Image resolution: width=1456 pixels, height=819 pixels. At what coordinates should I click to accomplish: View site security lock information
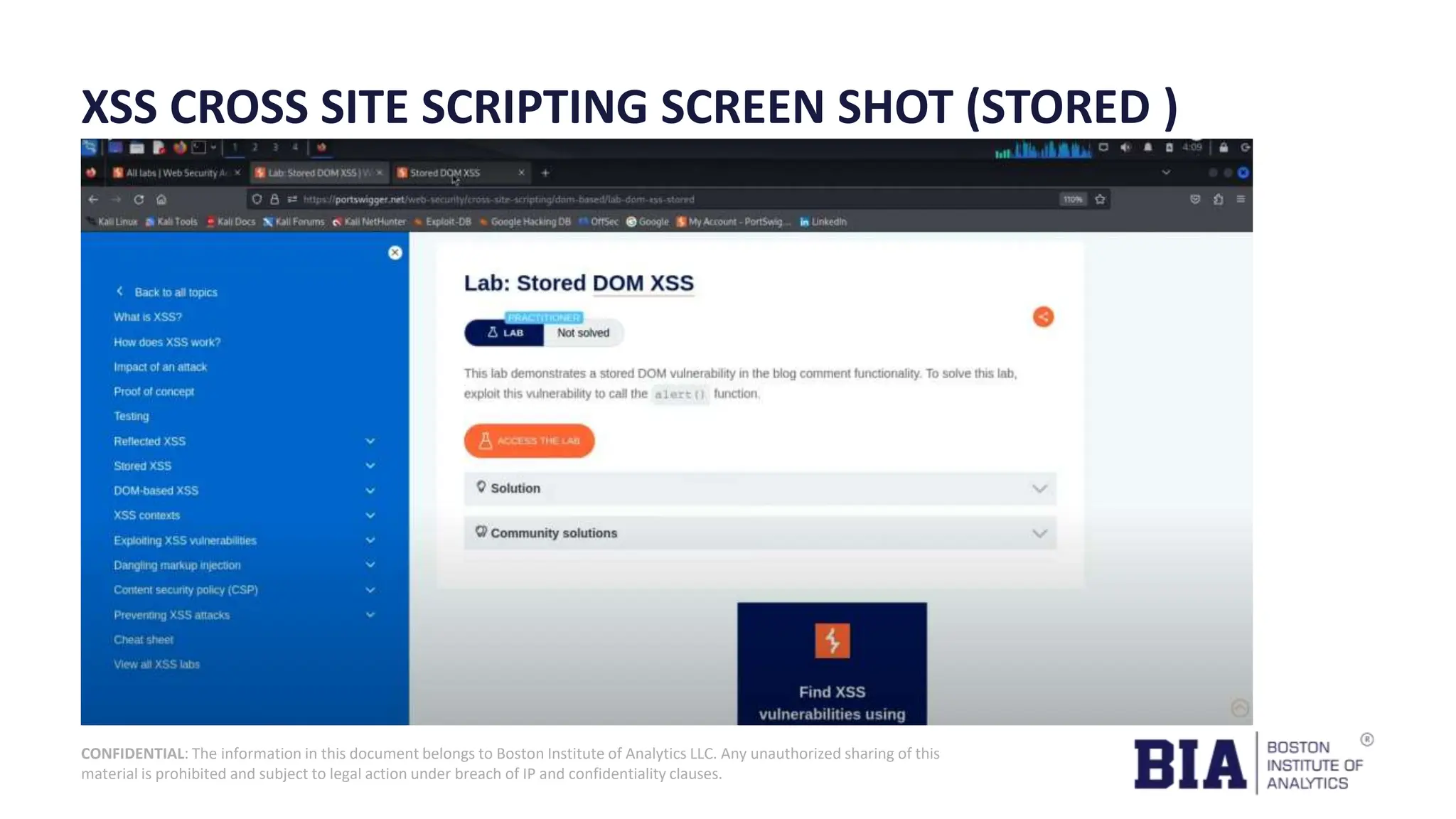tap(274, 199)
